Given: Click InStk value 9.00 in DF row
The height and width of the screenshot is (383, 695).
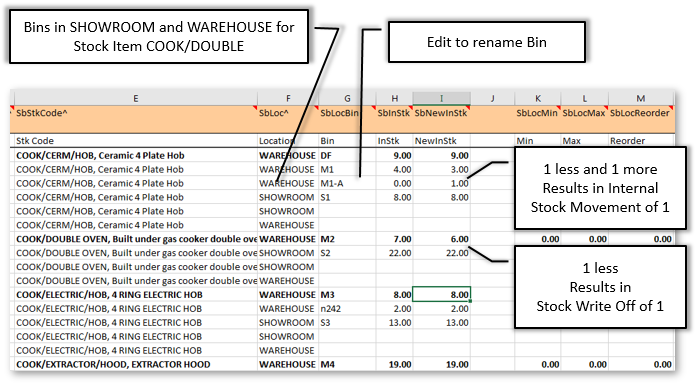Looking at the screenshot, I should point(394,156).
